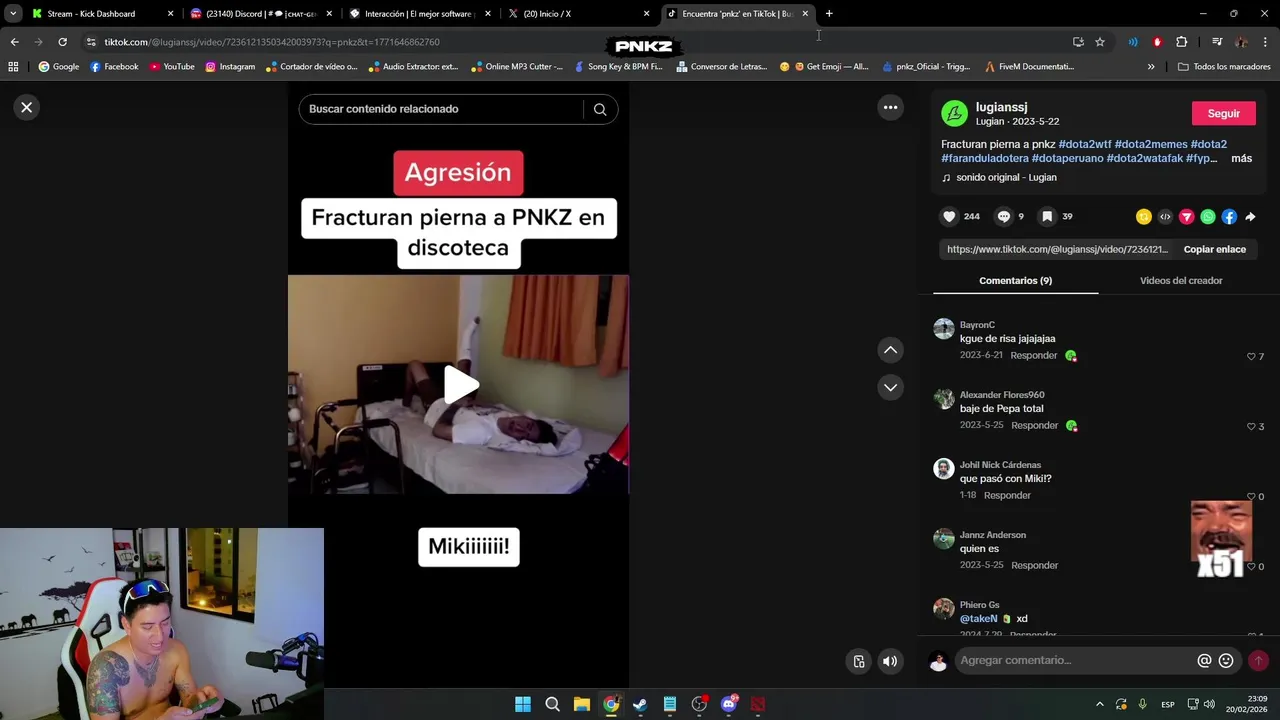The width and height of the screenshot is (1280, 720).
Task: Click the Agregar comentario input field
Action: point(1075,660)
